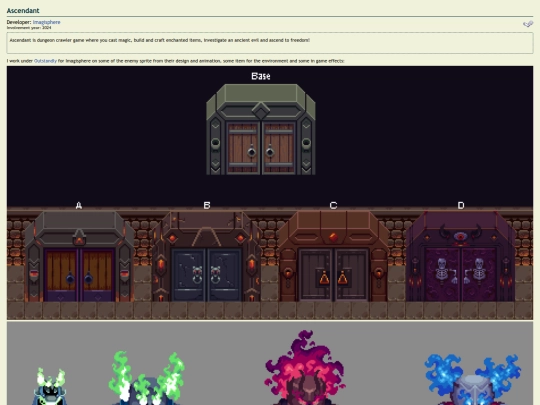Click the large green flame enemy sprite
The height and width of the screenshot is (405, 540).
147,378
